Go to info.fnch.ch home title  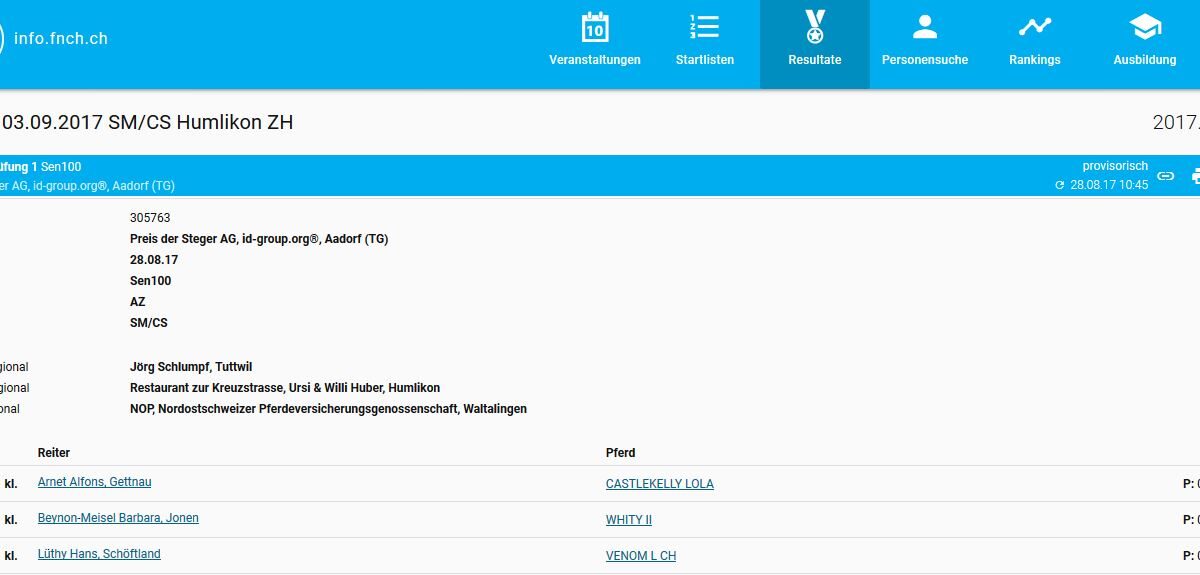[x=60, y=39]
